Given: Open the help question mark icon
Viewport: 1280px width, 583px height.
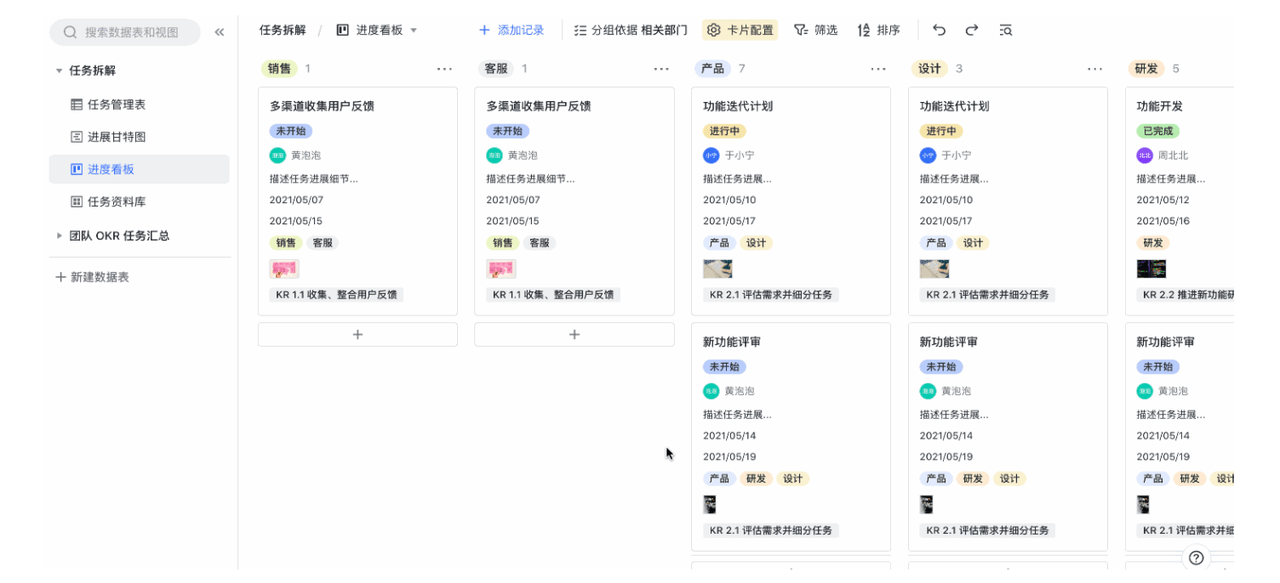Looking at the screenshot, I should pos(1196,558).
